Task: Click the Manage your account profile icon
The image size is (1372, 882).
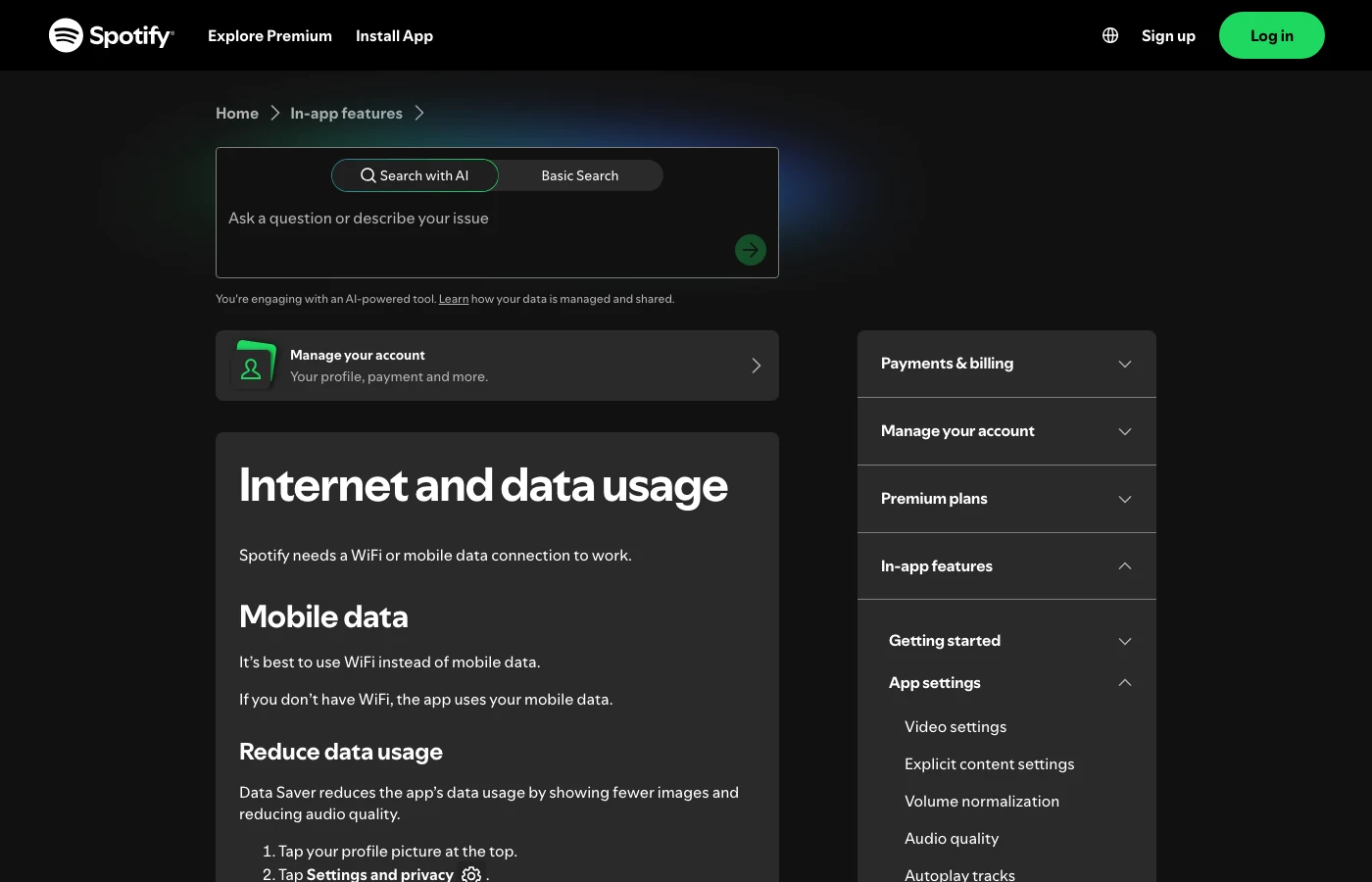Action: pos(252,366)
